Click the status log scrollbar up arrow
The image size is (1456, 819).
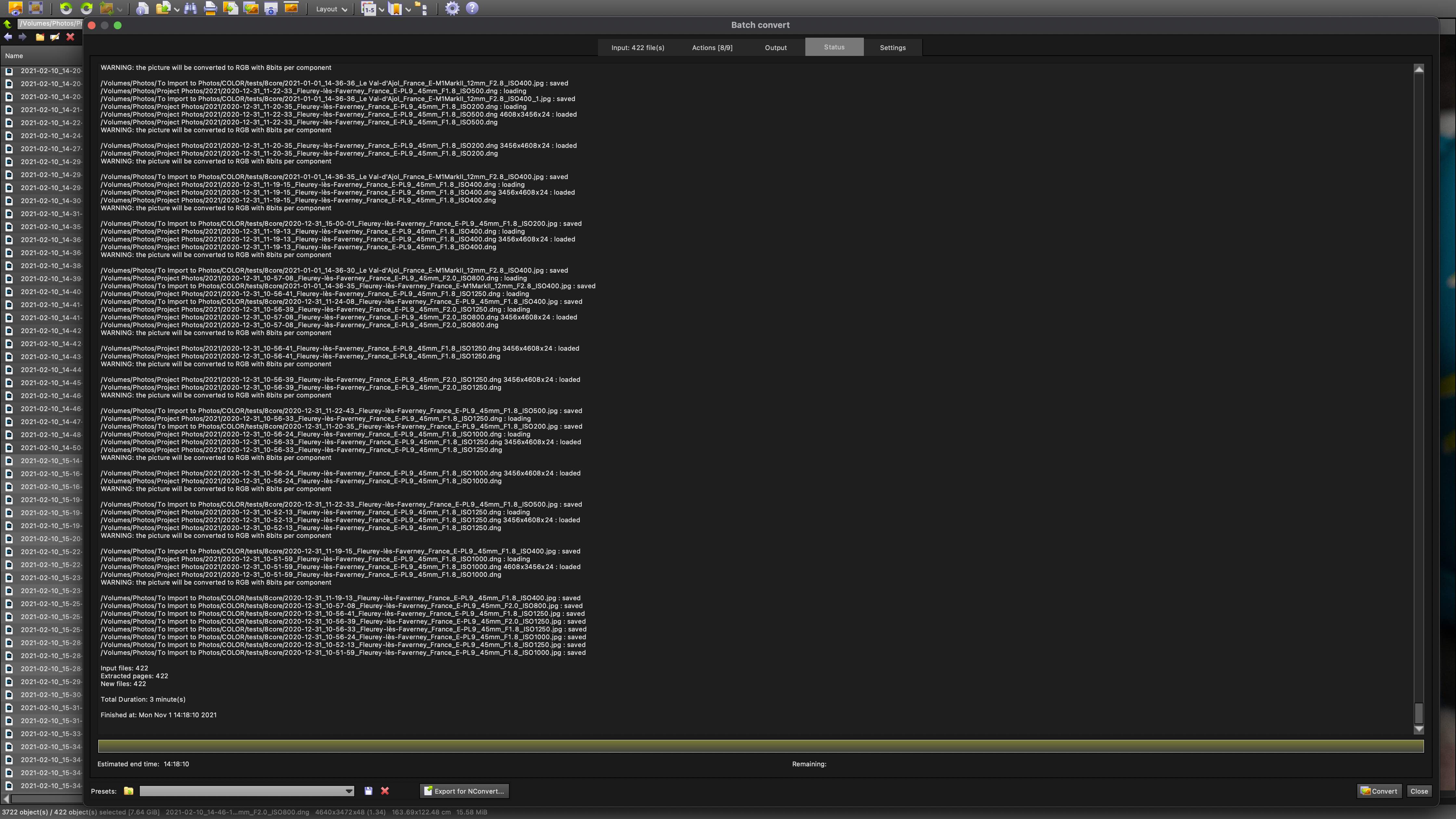coord(1418,70)
